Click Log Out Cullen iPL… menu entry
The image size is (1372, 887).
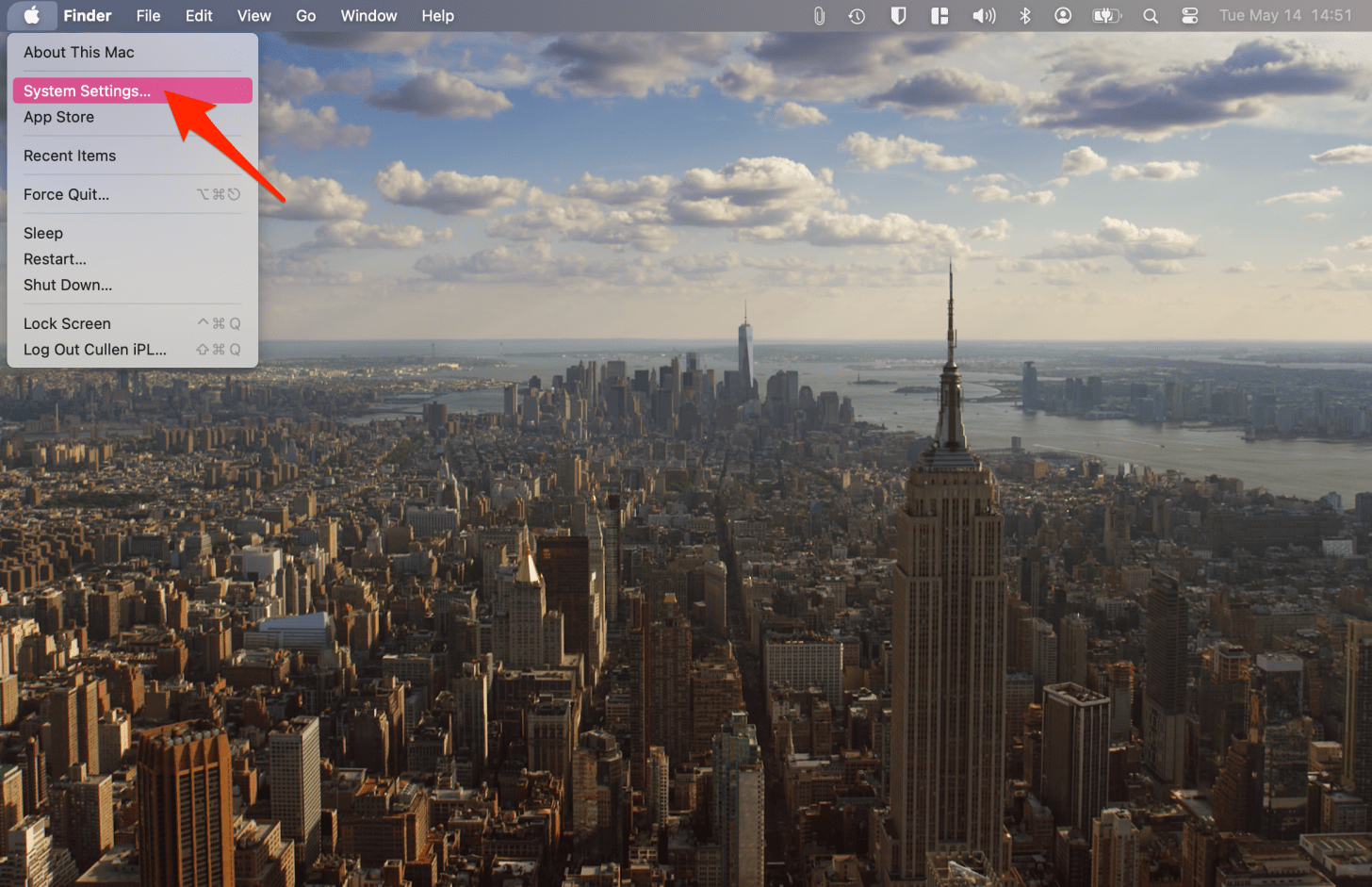(x=95, y=350)
